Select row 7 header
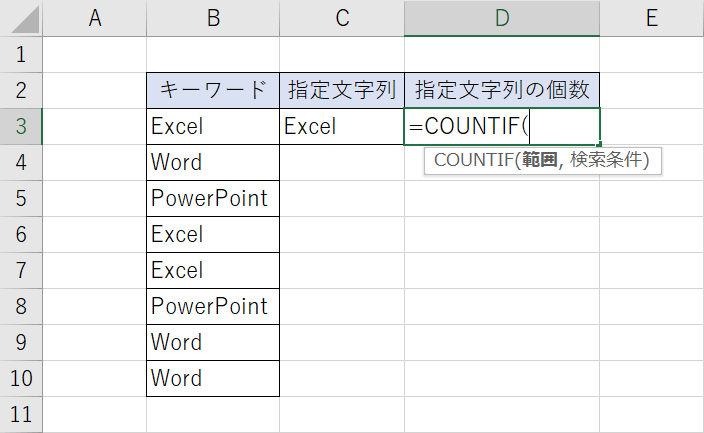The width and height of the screenshot is (704, 433). [21, 270]
